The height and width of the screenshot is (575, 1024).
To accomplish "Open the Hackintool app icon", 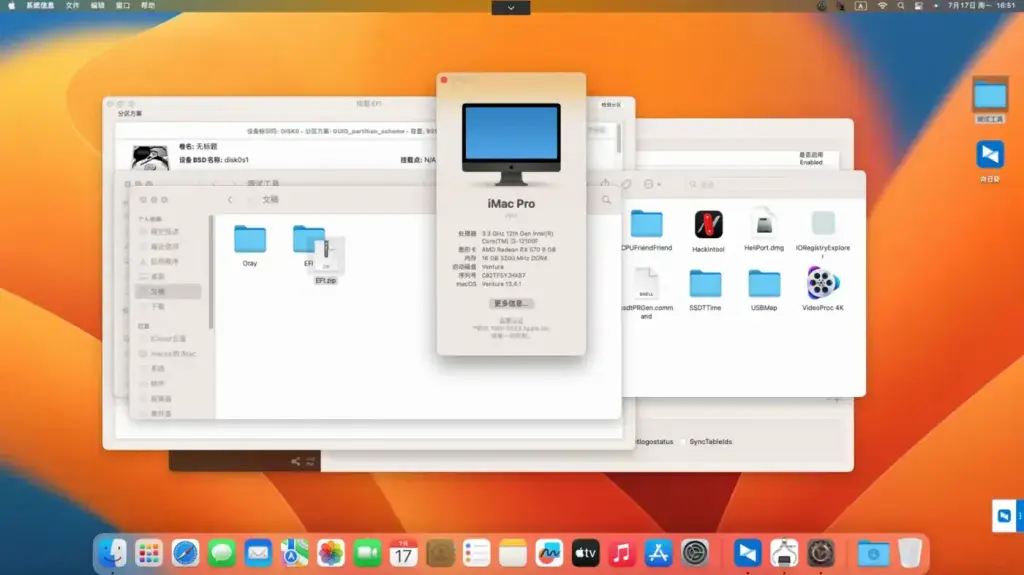I will [708, 225].
